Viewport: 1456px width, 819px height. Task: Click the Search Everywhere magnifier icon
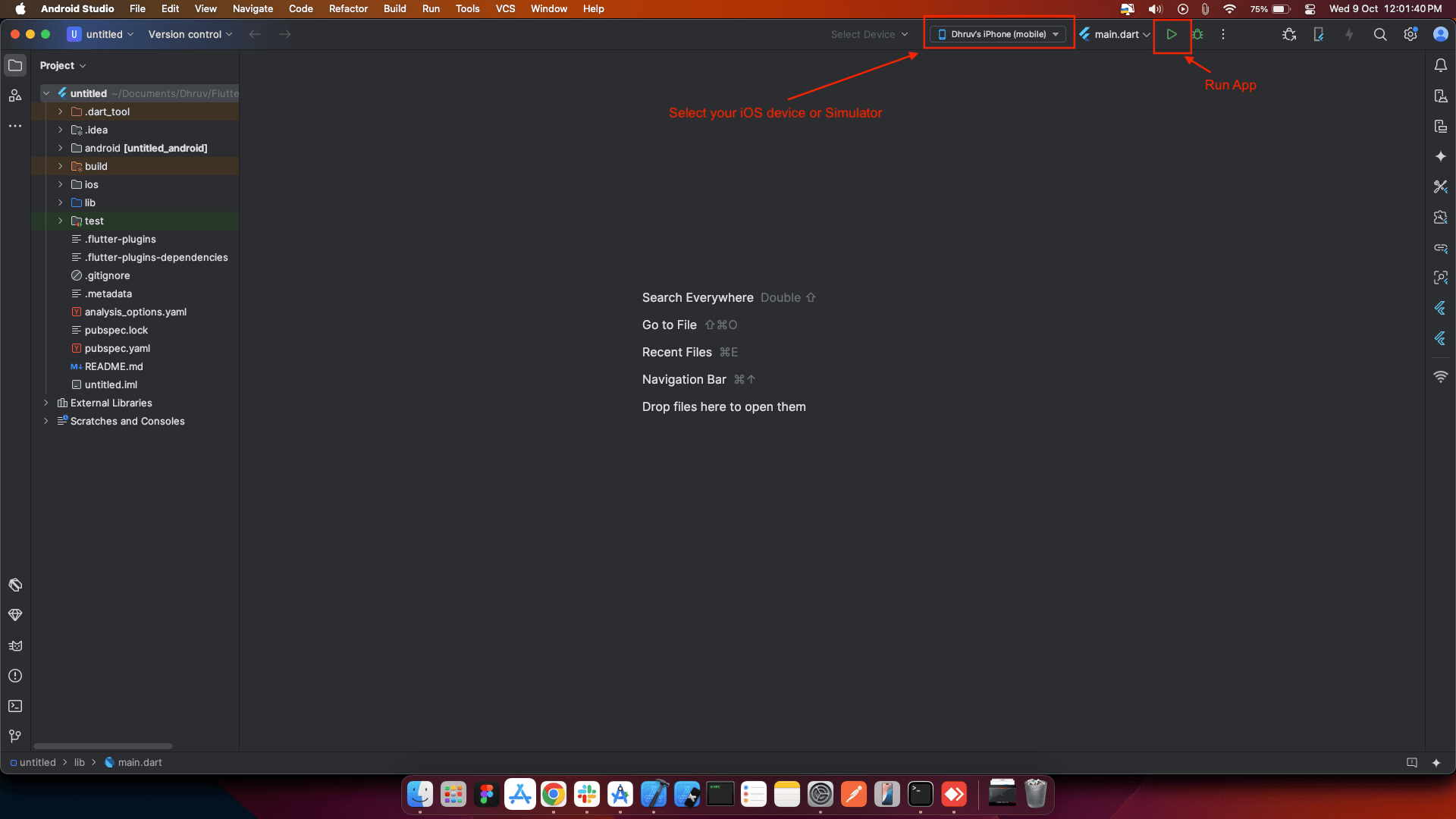1380,34
